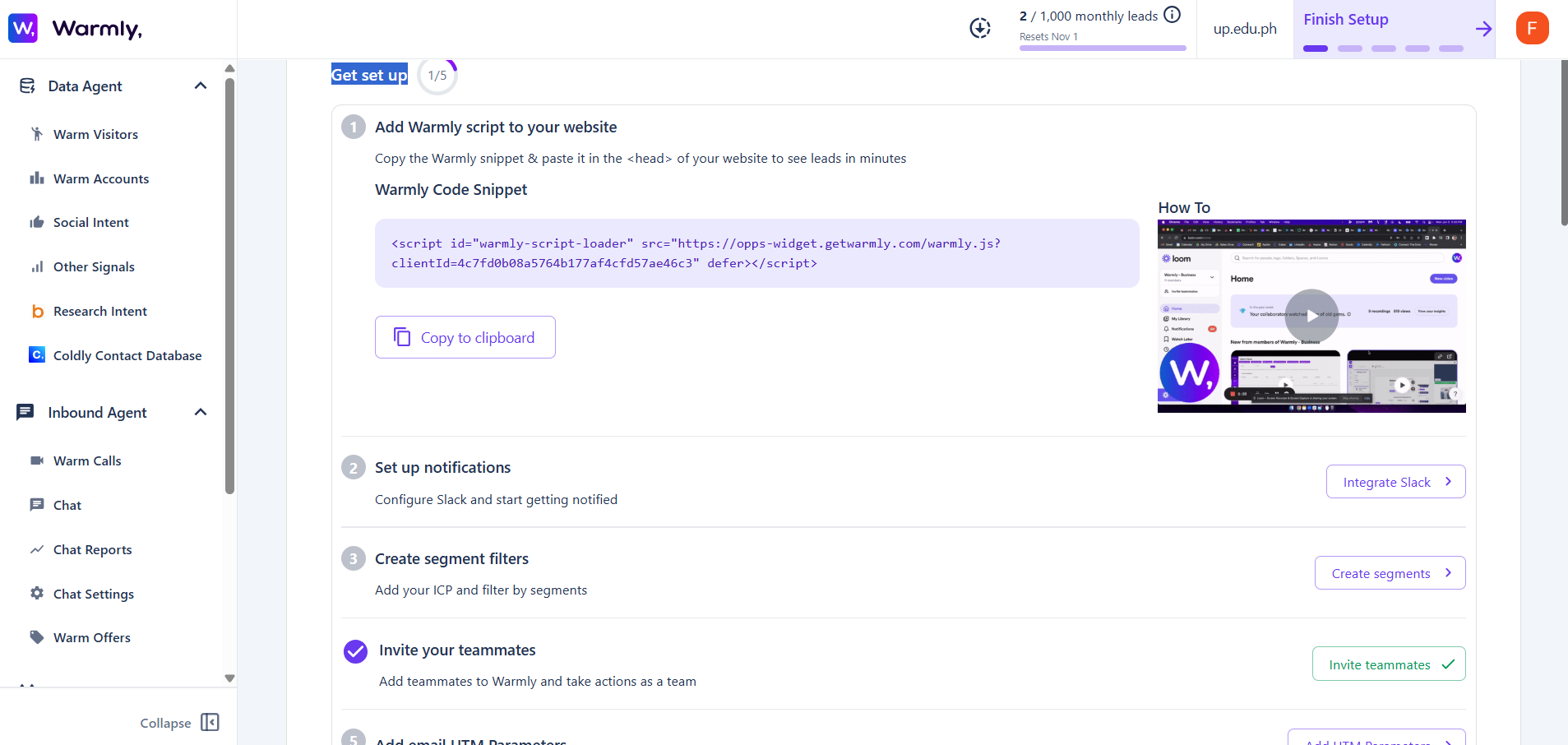The image size is (1568, 745).
Task: Click the Social Intent icon
Action: pyautogui.click(x=36, y=222)
